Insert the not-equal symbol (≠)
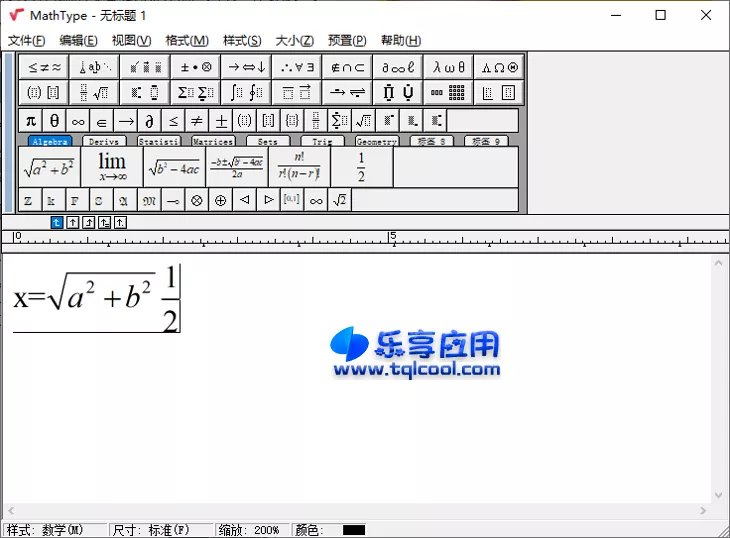Viewport: 730px width, 538px height. 197,121
